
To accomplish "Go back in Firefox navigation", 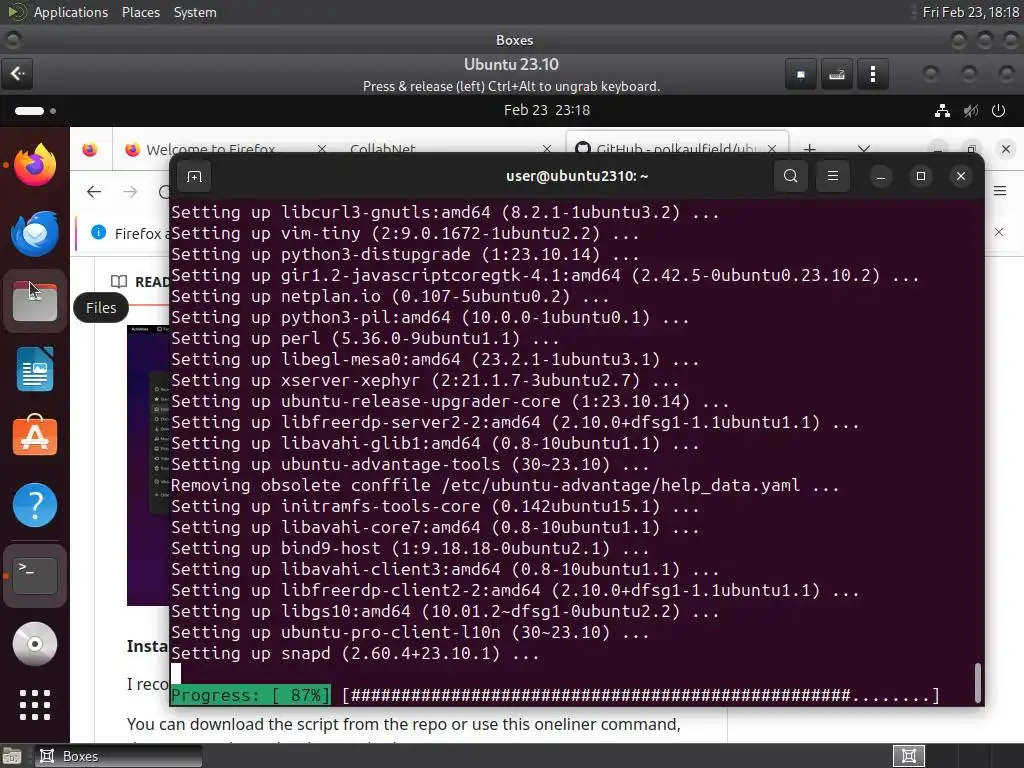I will (94, 191).
